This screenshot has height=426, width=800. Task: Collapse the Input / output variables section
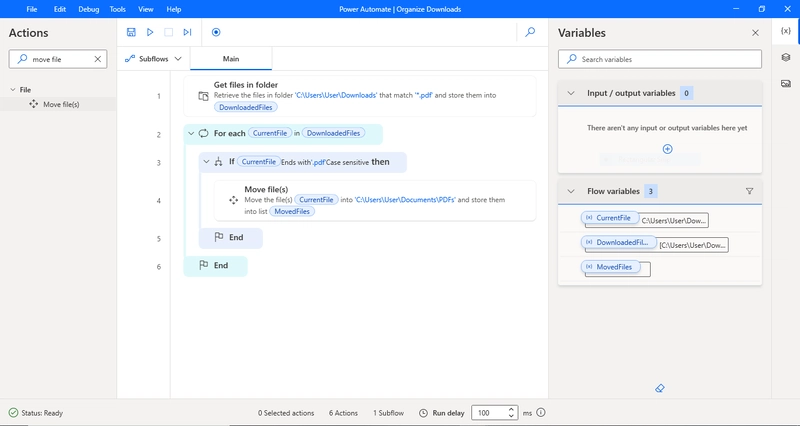571,93
